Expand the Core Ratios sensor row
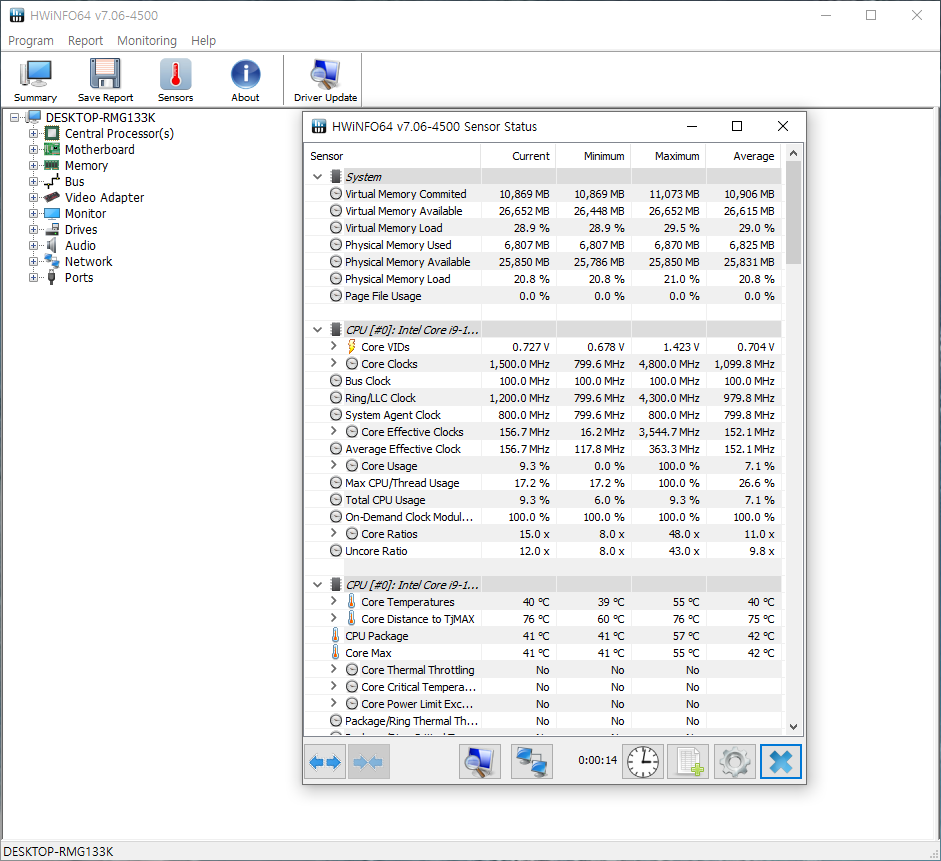The image size is (941, 861). 334,533
